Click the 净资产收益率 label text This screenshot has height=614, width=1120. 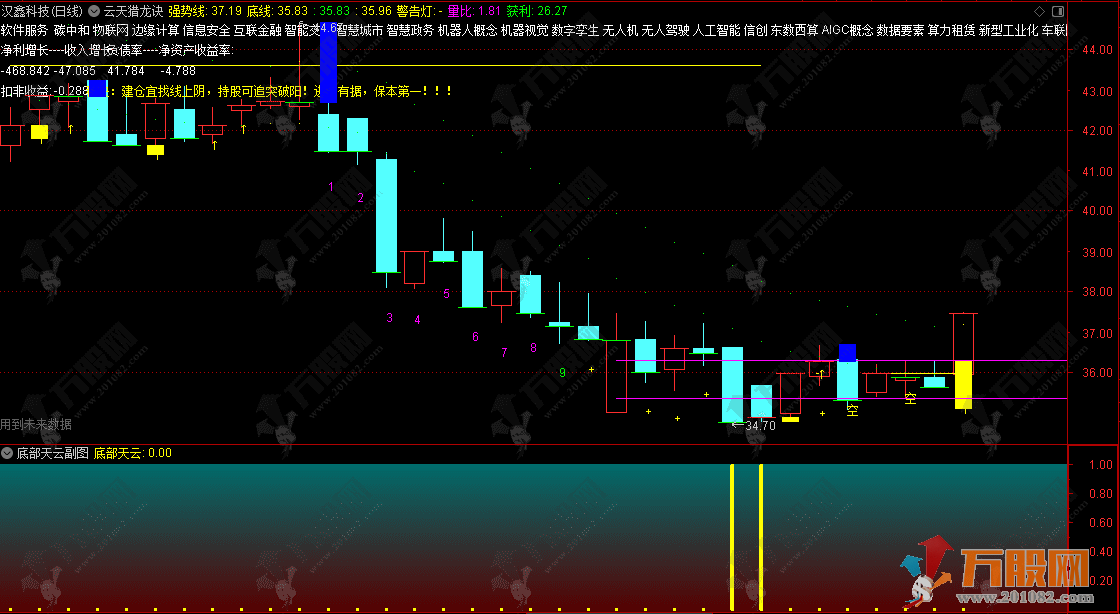(x=196, y=51)
